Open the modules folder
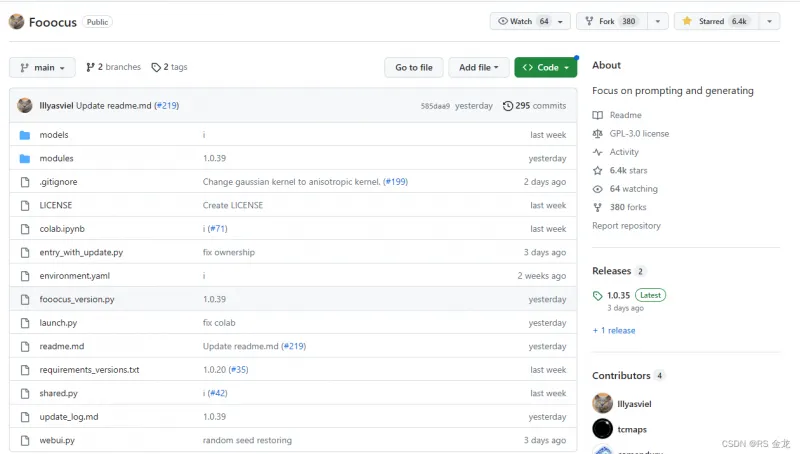Screen dimensions: 800x454 (56, 158)
